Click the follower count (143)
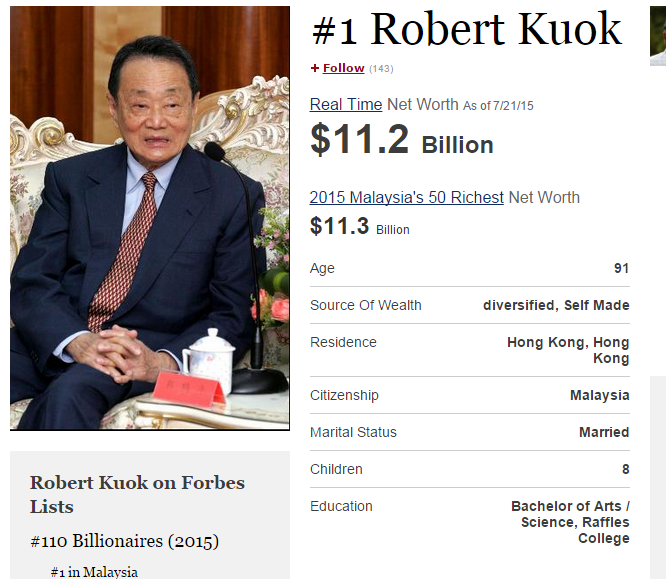 coord(381,69)
